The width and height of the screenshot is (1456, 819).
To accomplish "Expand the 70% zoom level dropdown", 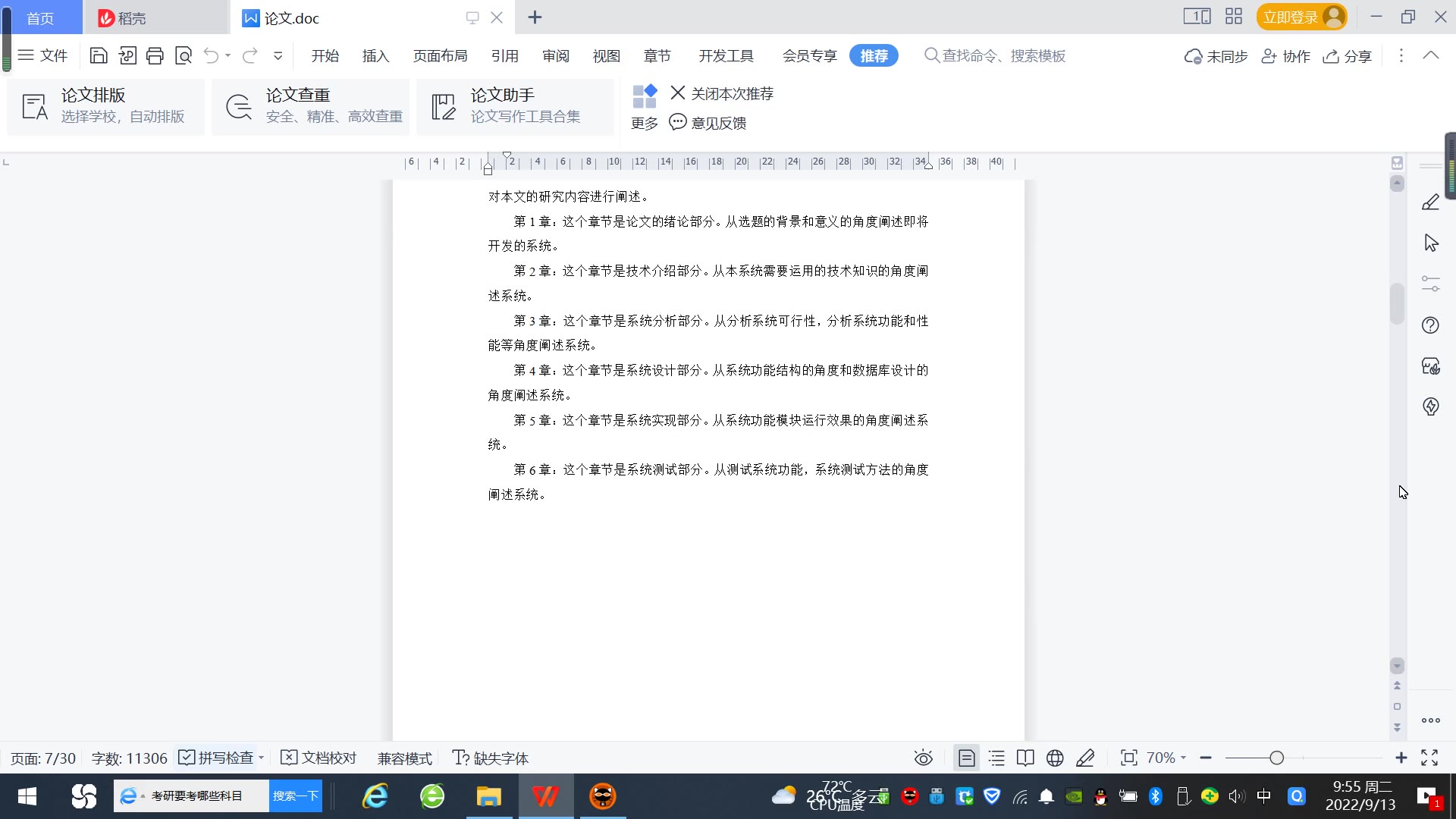I will pos(1166,758).
